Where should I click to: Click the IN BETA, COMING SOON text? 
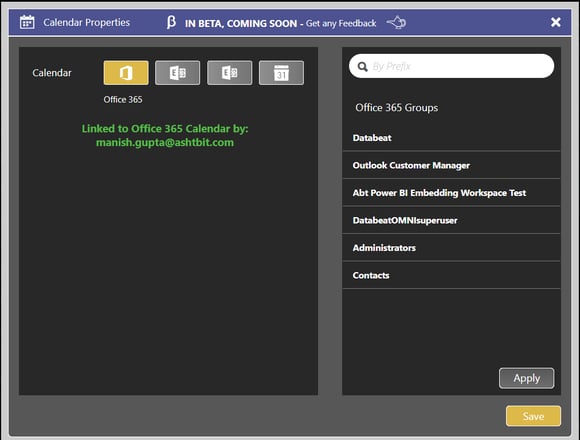click(241, 23)
